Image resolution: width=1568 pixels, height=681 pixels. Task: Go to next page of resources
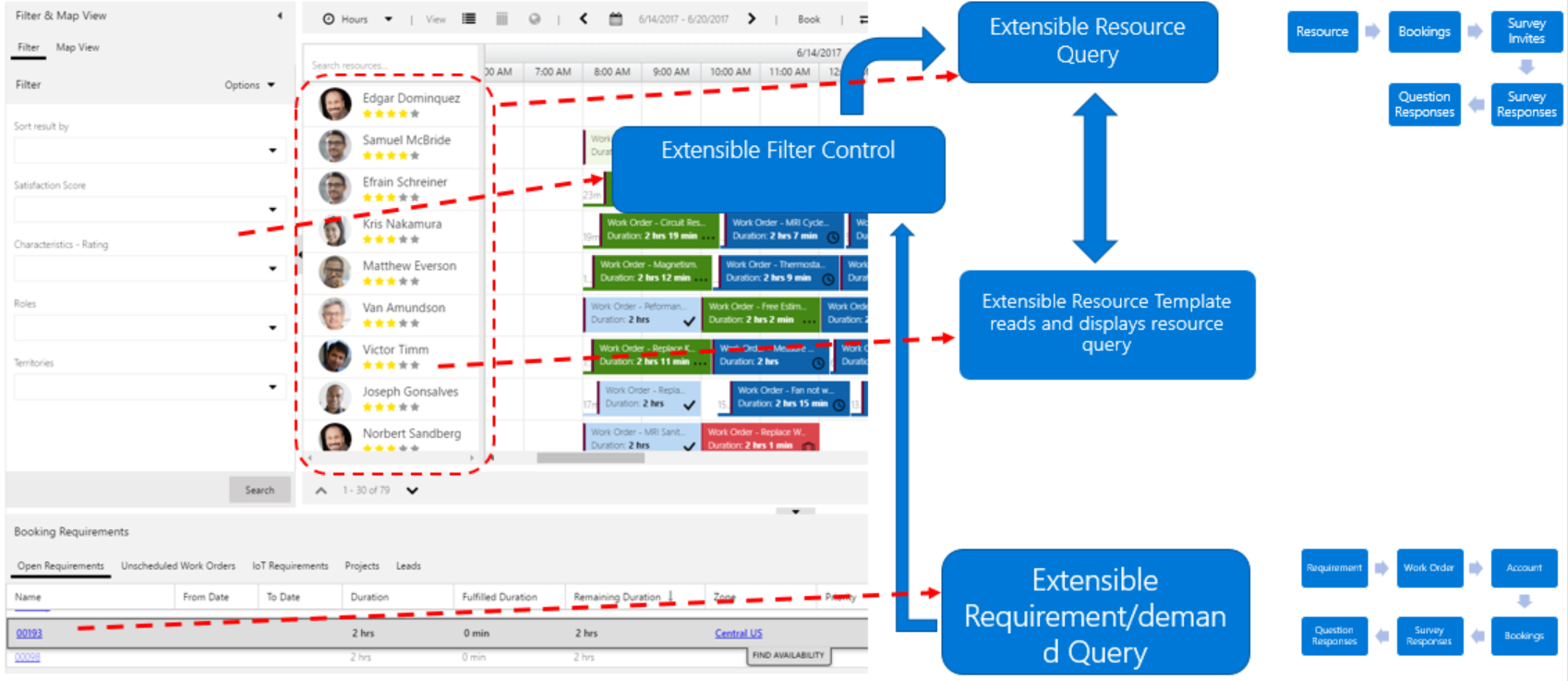(413, 491)
